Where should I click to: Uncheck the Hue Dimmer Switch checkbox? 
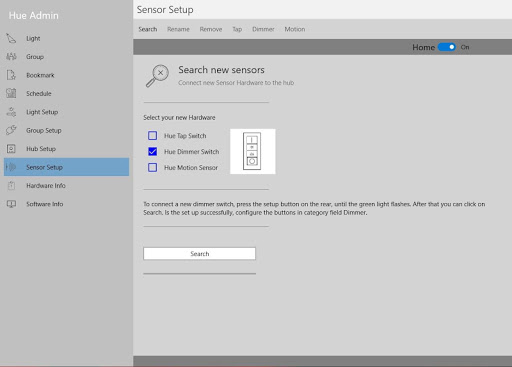pyautogui.click(x=152, y=152)
